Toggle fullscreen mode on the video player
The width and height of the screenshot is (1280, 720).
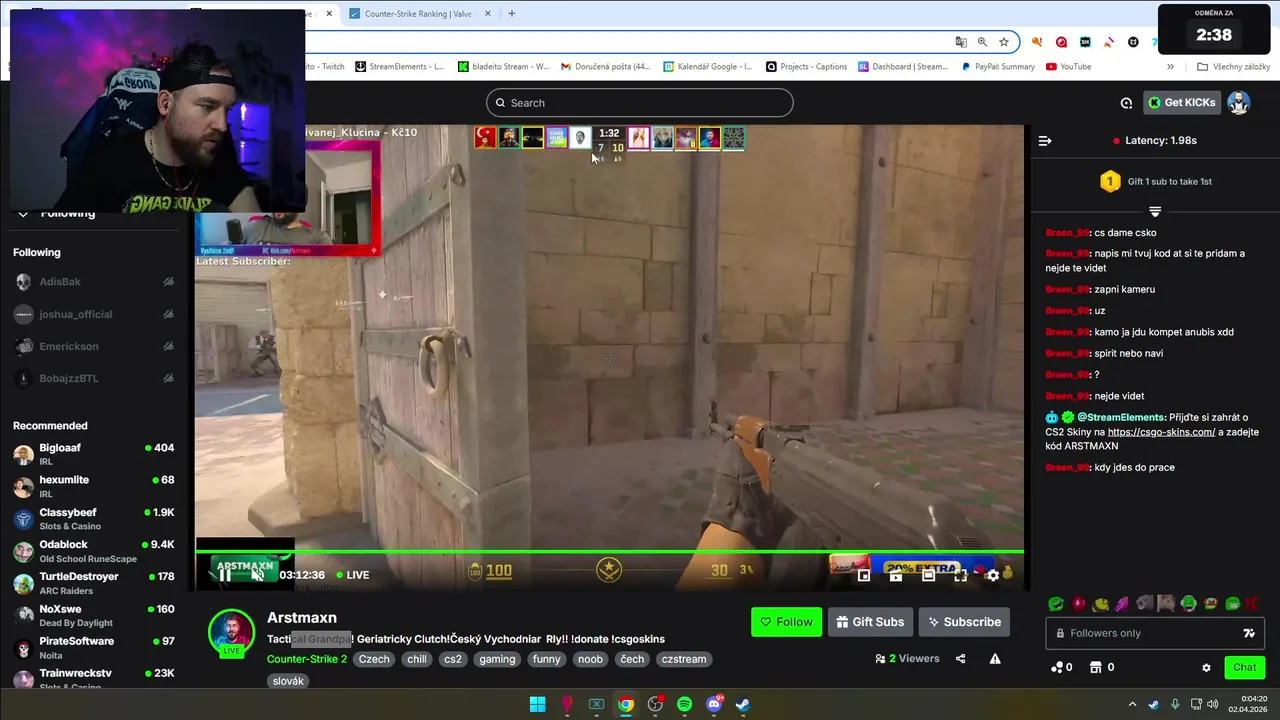(960, 575)
